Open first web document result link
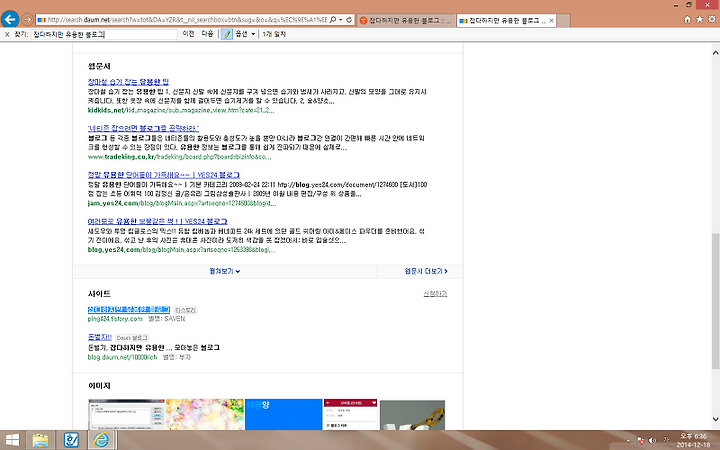 pos(128,82)
